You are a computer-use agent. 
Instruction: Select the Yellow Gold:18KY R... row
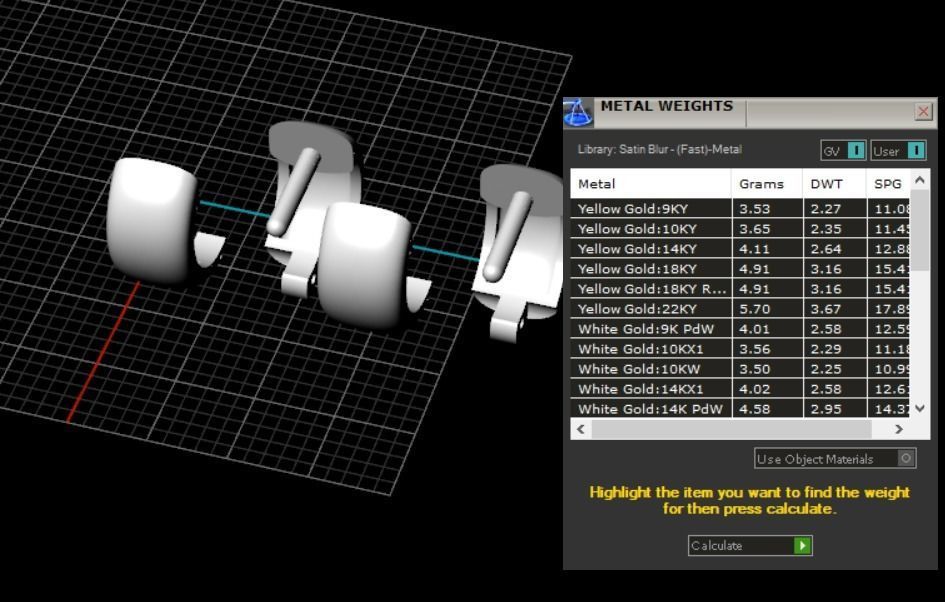click(x=741, y=289)
